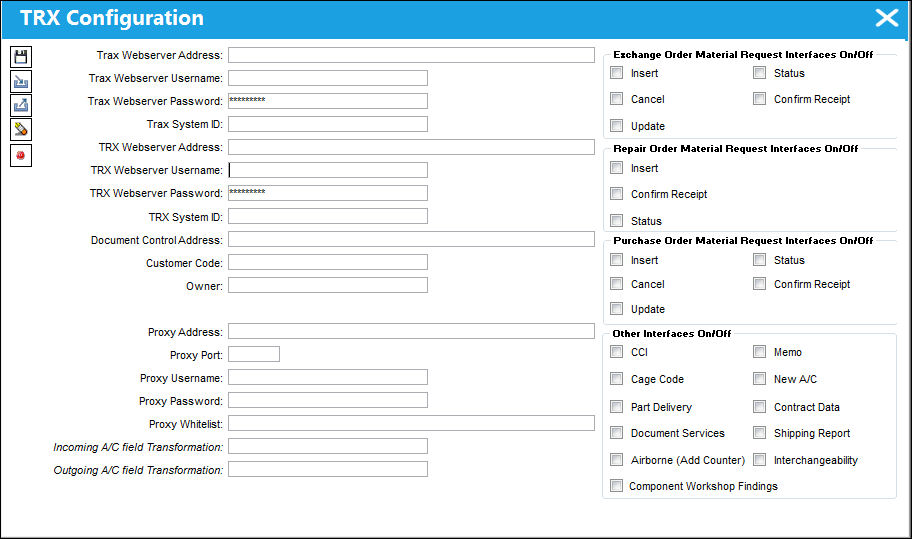Image resolution: width=912 pixels, height=539 pixels.
Task: Enable Insert under Purchase Order interfaces
Action: [x=617, y=260]
